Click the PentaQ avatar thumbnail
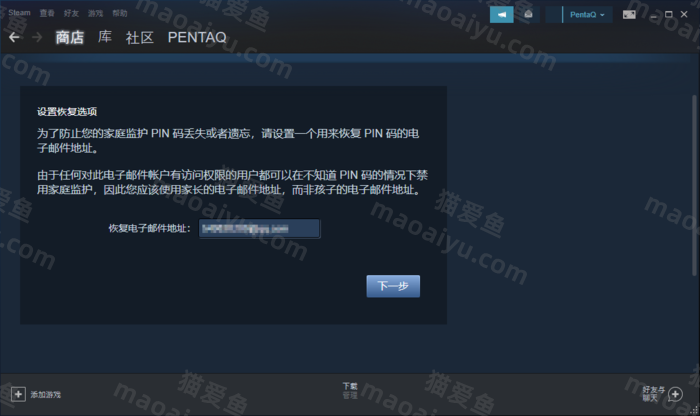 [553, 15]
